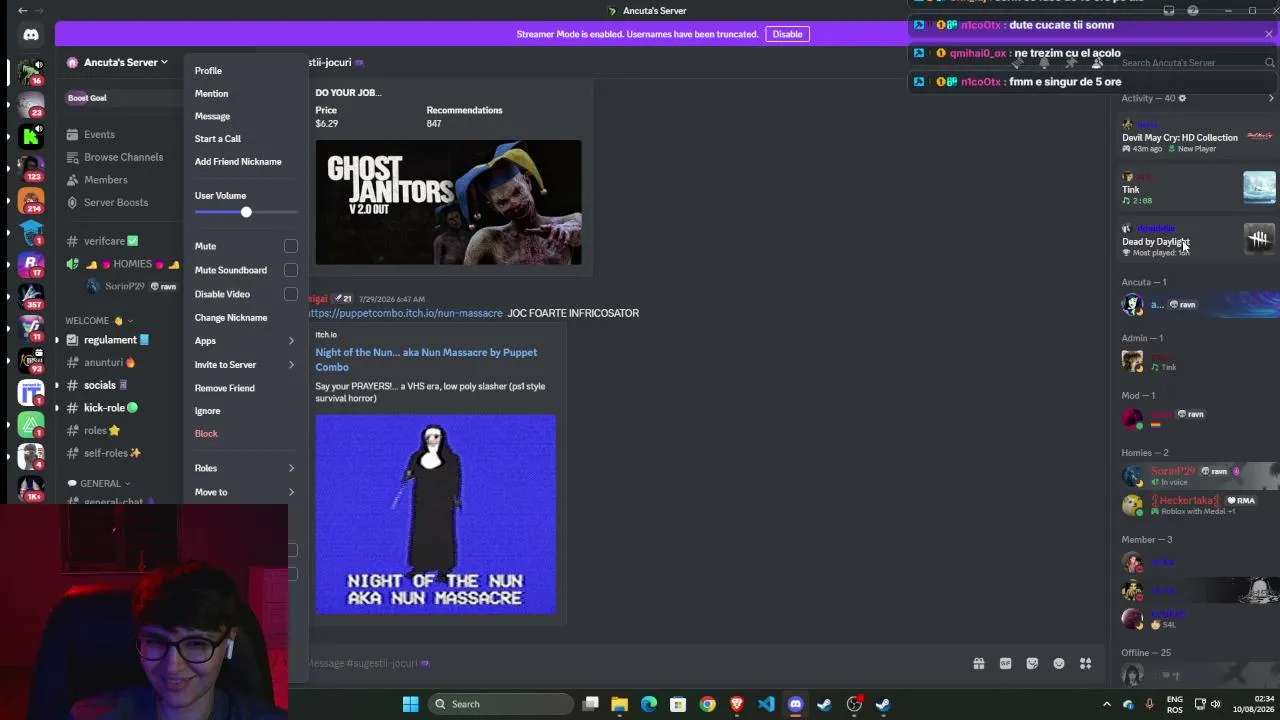Open the server icon with the 214 badge
Image resolution: width=1280 pixels, height=720 pixels.
(31, 201)
